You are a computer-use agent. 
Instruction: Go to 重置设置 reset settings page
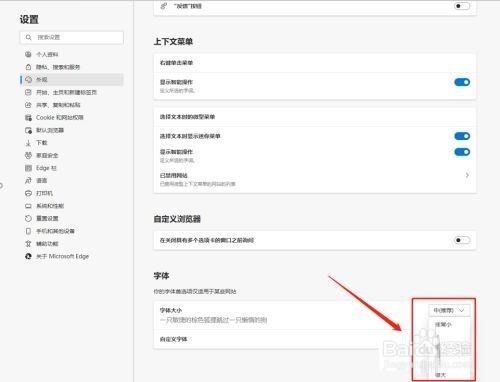[47, 219]
